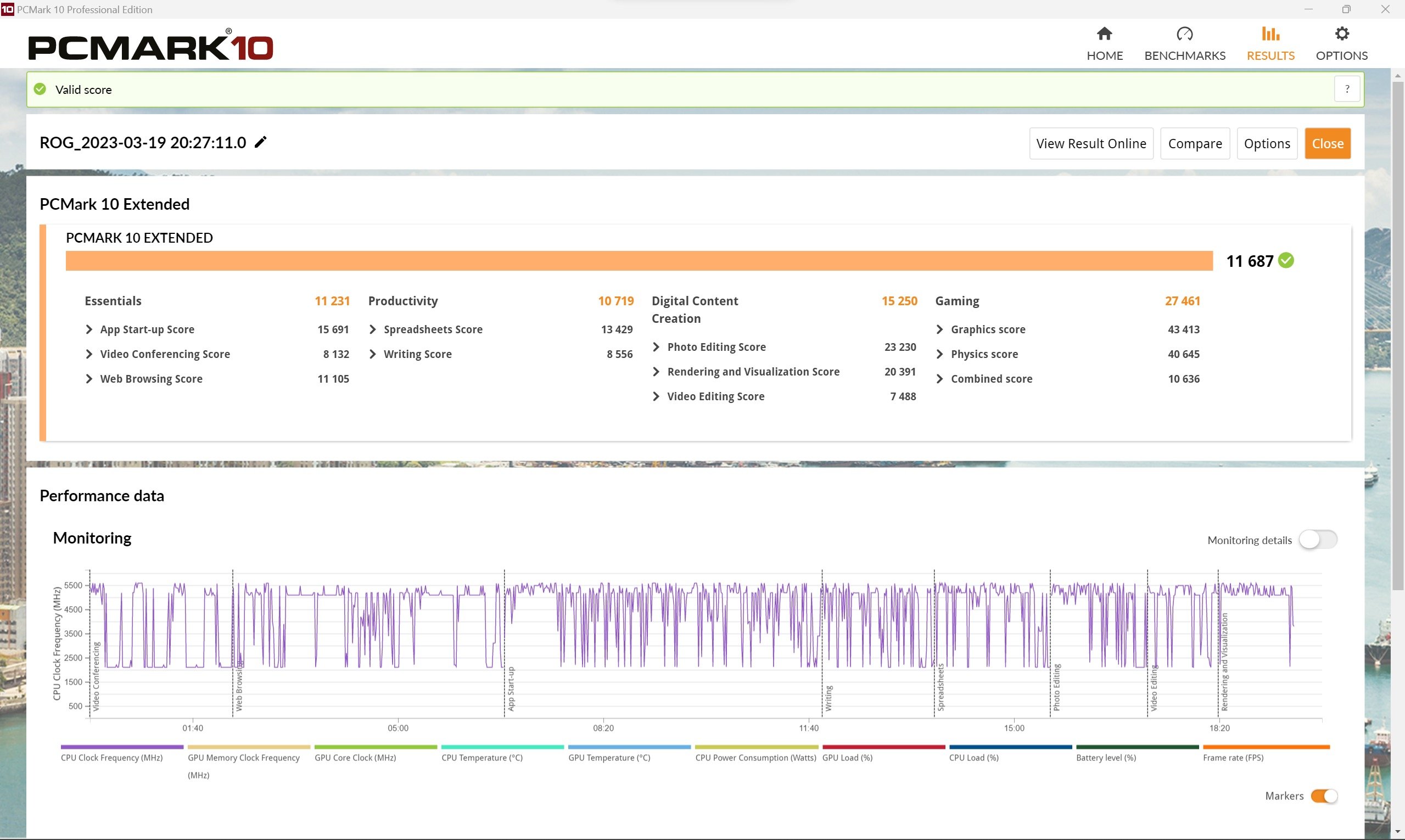Expand Photo Editing Score details
1405x840 pixels.
[x=656, y=347]
